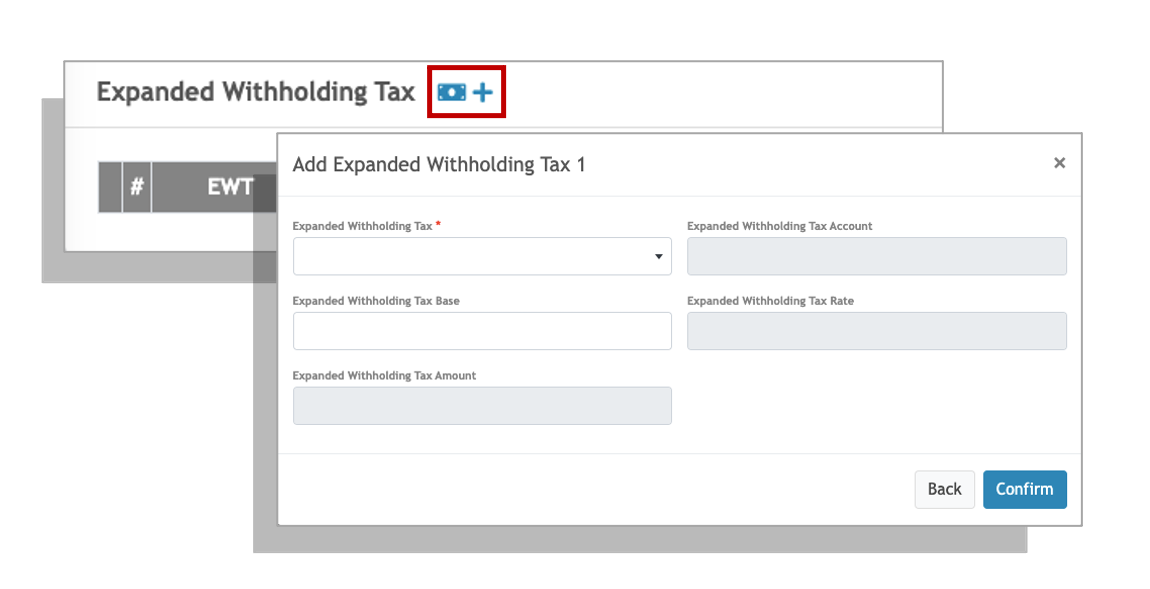Click the 'Expanded Withholding Tax' section heading
1150x589 pixels.
pos(256,92)
